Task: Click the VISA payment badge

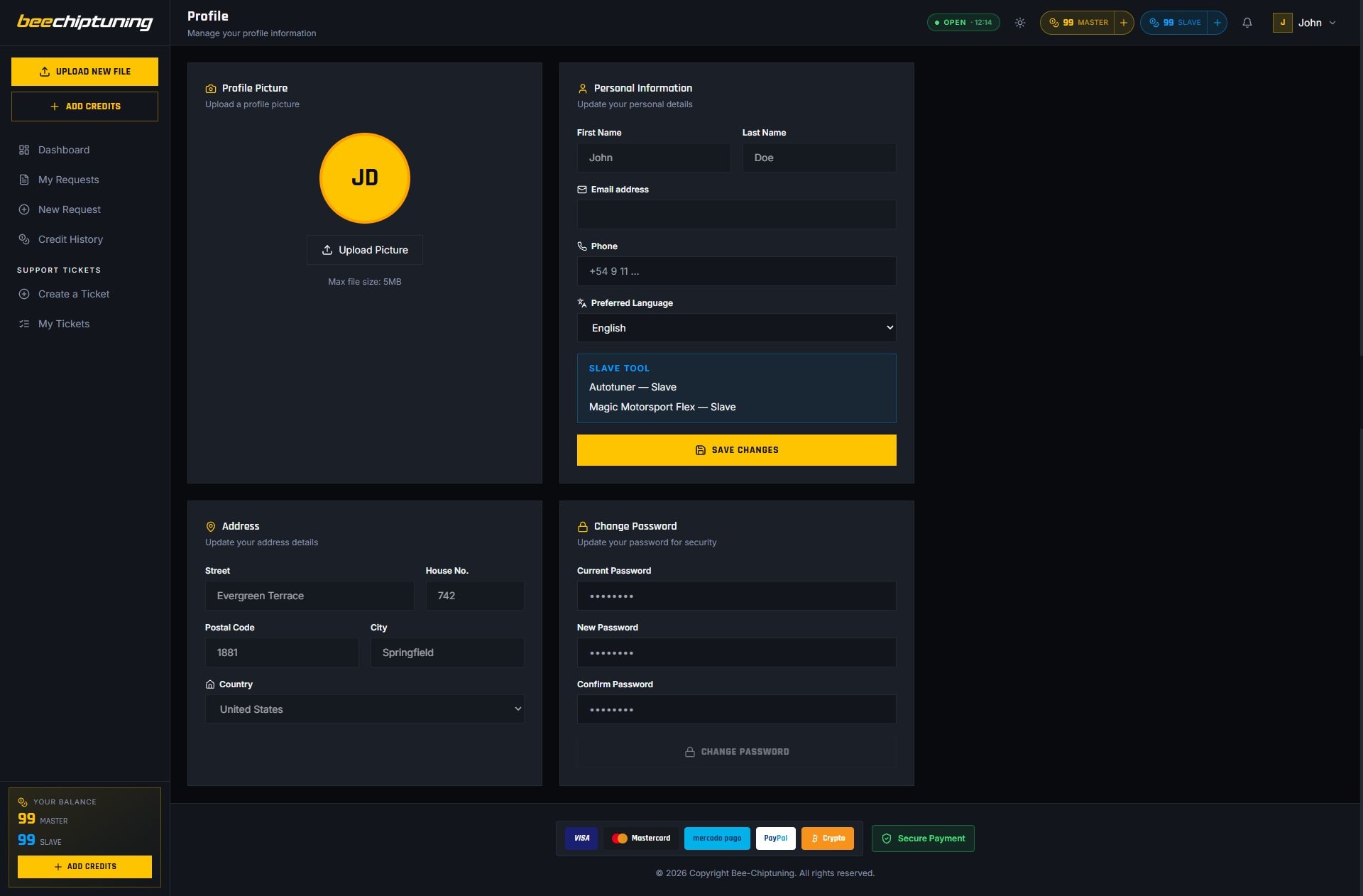Action: coord(581,838)
